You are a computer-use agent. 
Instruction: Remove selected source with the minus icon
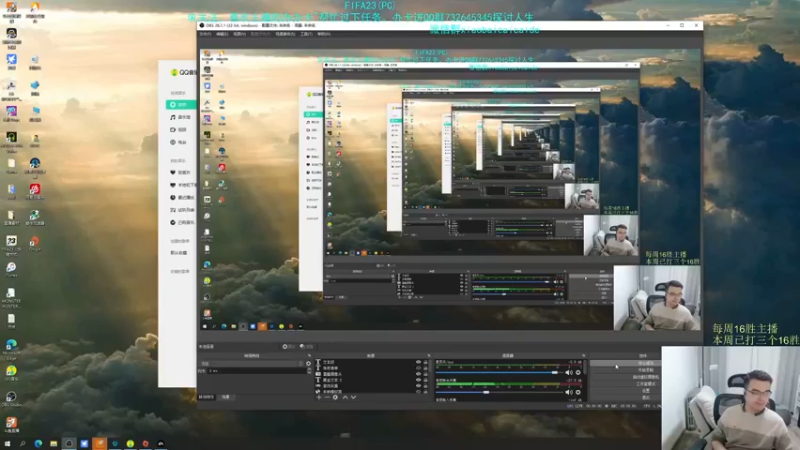click(327, 397)
